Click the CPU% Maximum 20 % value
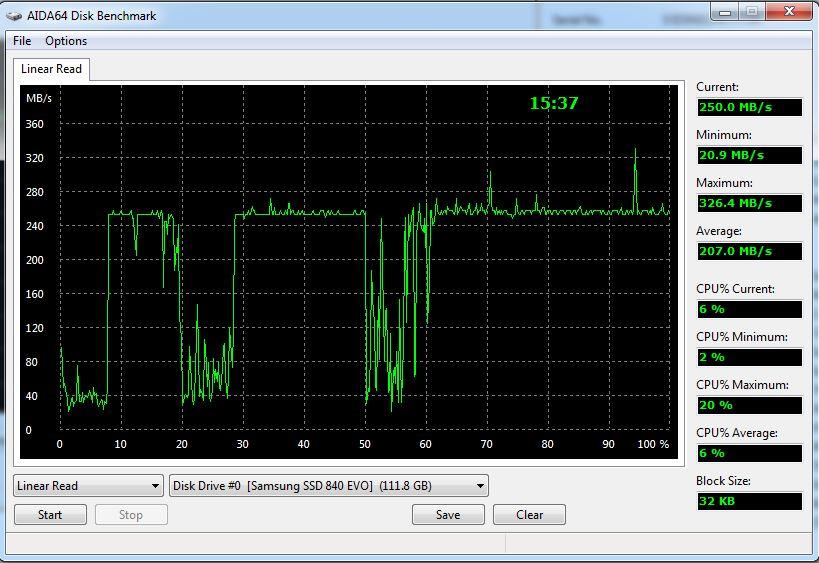 (x=750, y=405)
